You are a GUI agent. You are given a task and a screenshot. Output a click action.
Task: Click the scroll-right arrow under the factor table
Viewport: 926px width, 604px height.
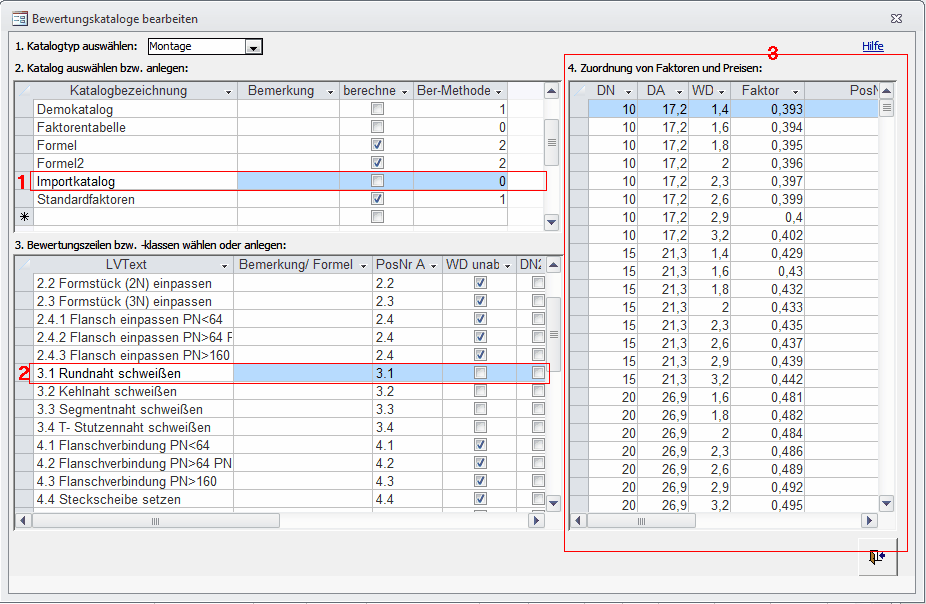click(x=869, y=521)
